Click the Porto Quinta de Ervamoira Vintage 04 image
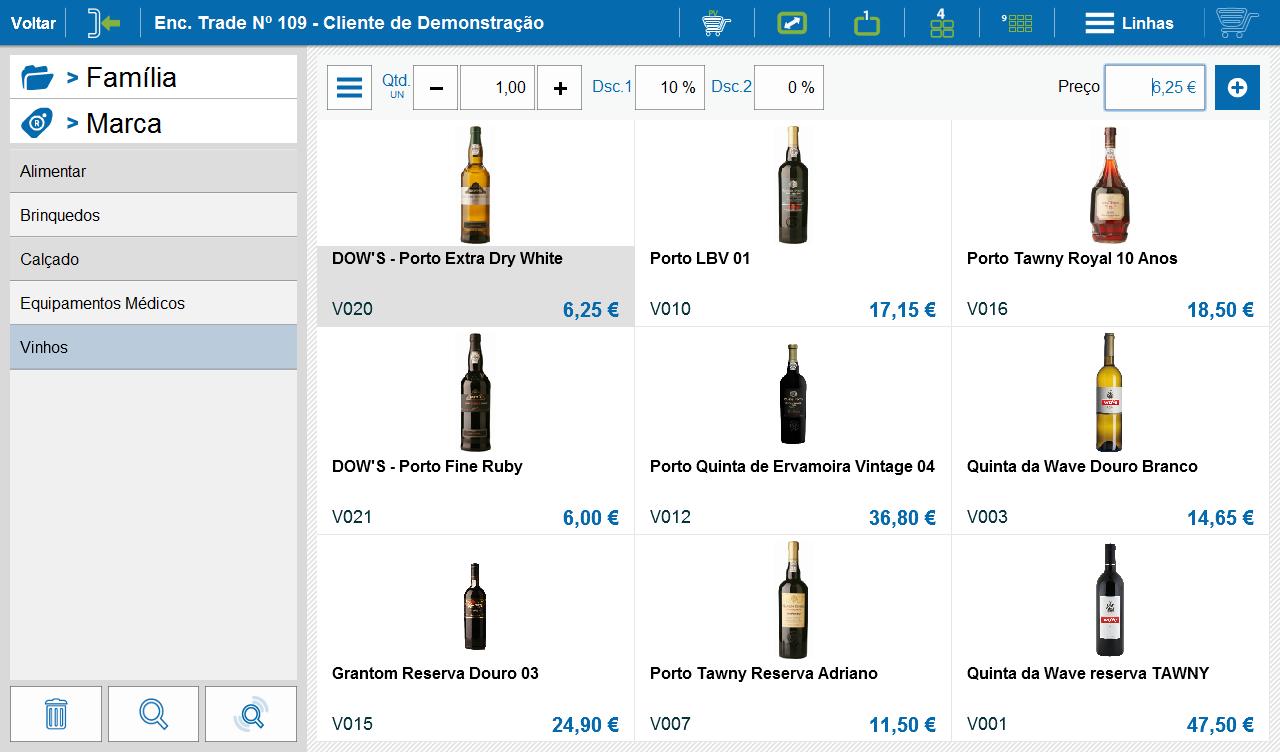Screen dimensions: 1280x752 point(792,394)
